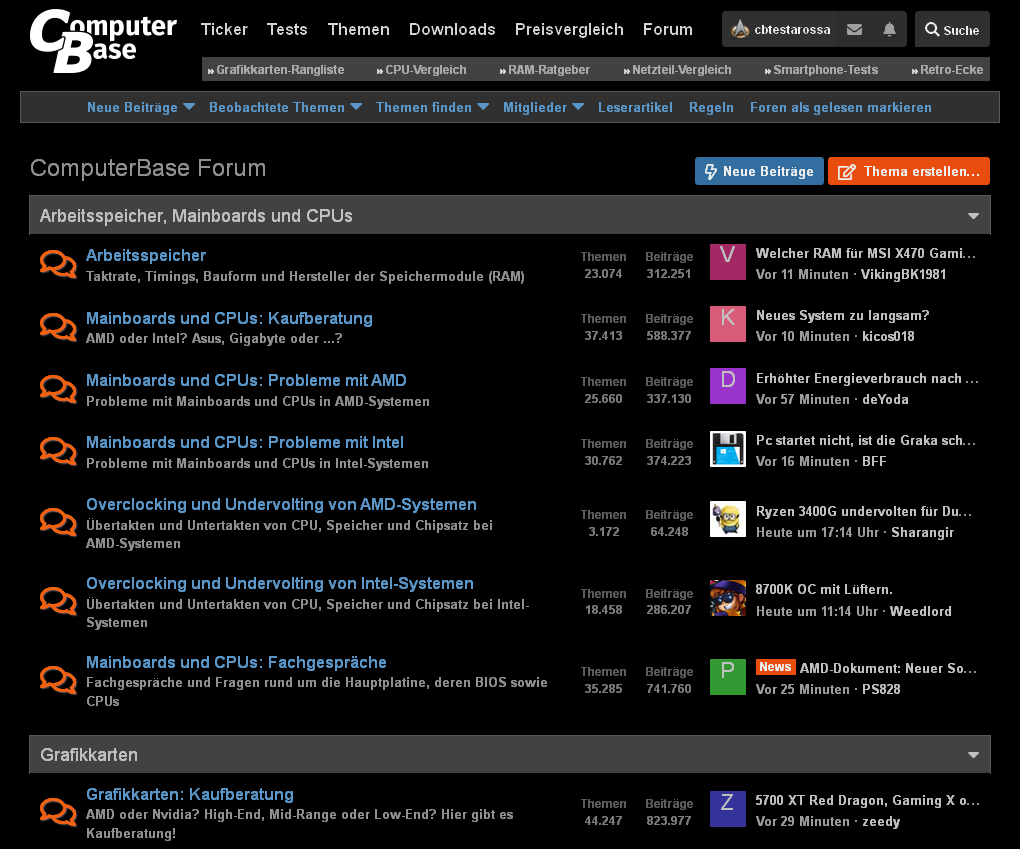The height and width of the screenshot is (849, 1020).
Task: Open Mainboards und CPUs: Probleme mit AMD
Action: click(x=246, y=380)
